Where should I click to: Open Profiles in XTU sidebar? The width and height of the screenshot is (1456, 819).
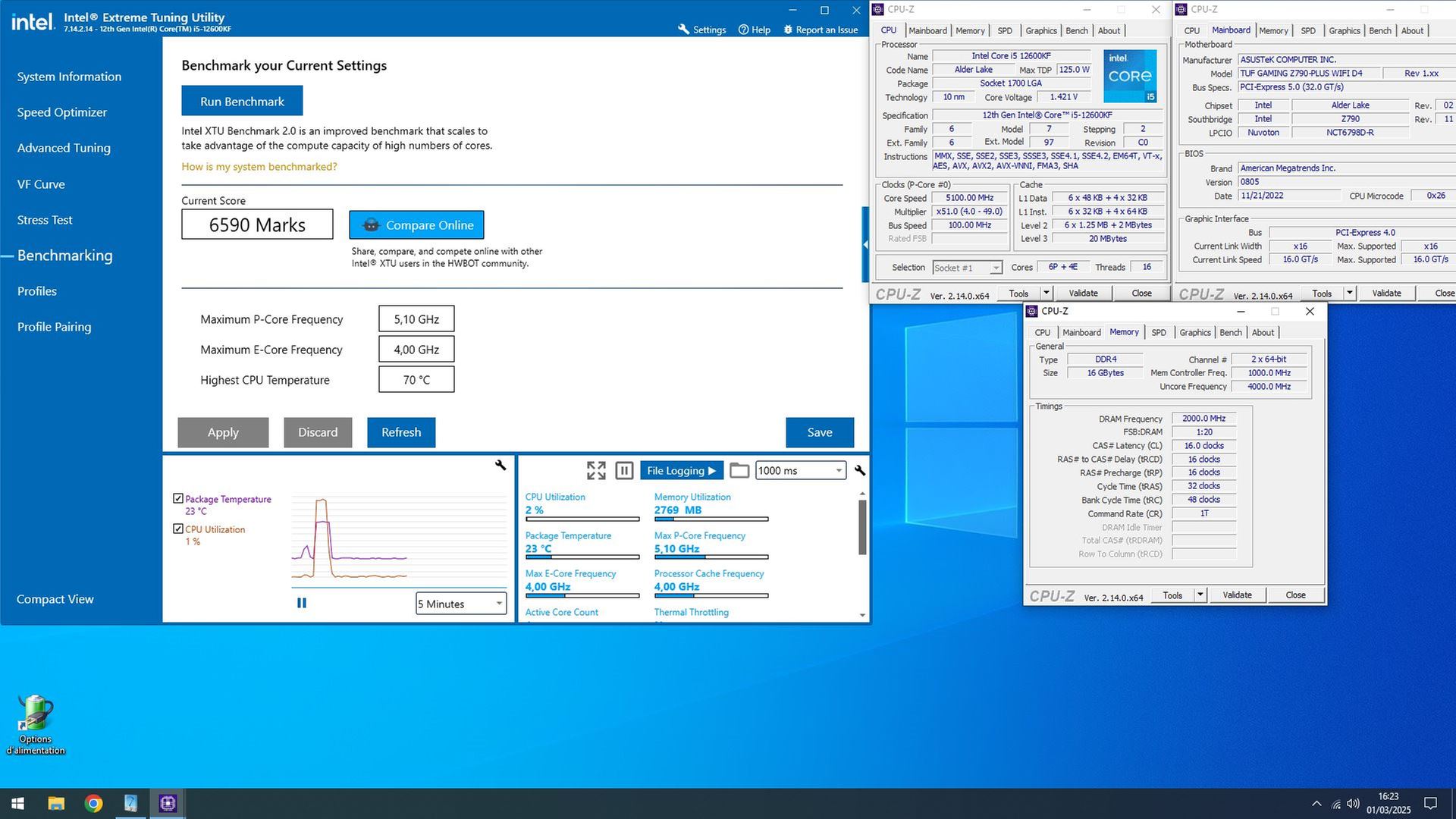pyautogui.click(x=37, y=291)
